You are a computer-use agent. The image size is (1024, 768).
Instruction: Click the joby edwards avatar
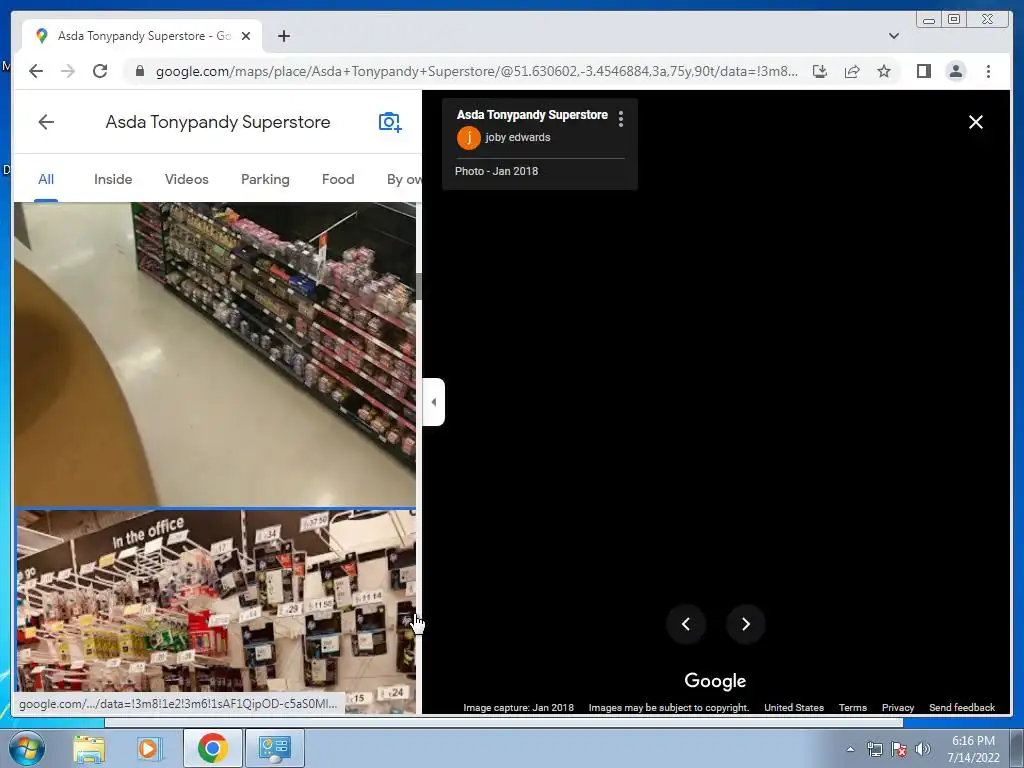coord(468,138)
